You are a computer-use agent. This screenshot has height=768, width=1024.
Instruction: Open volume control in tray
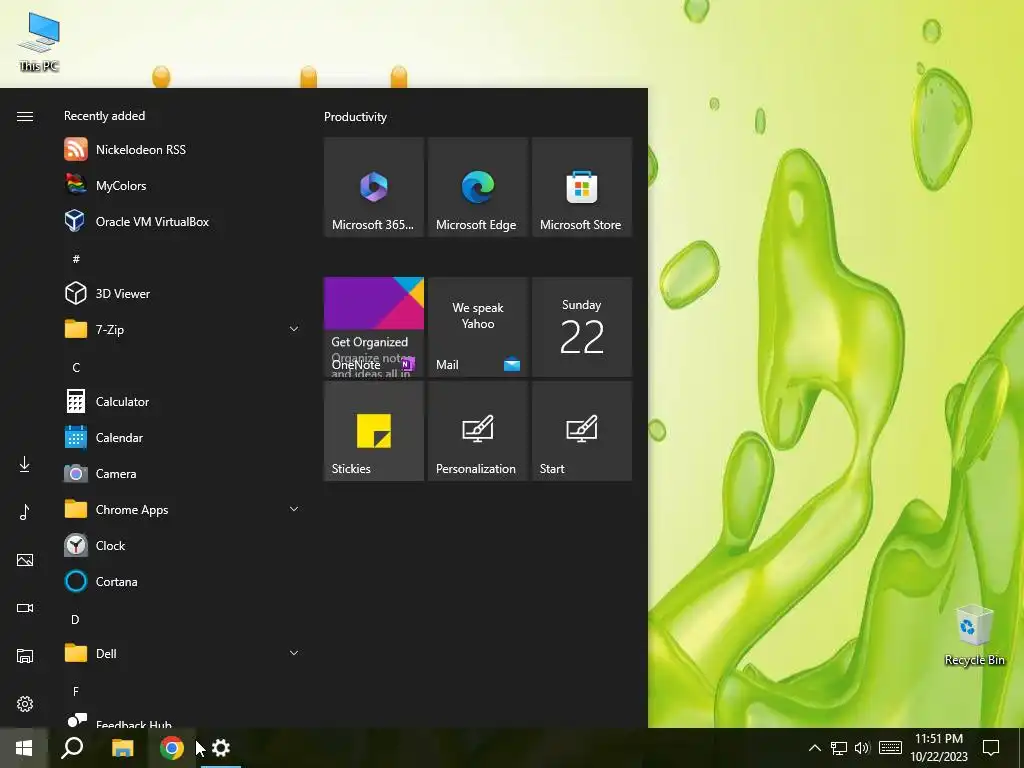pos(862,748)
